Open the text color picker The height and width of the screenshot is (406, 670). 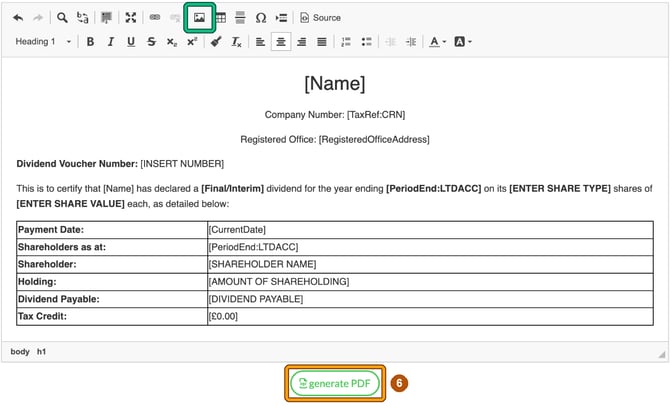pyautogui.click(x=438, y=41)
